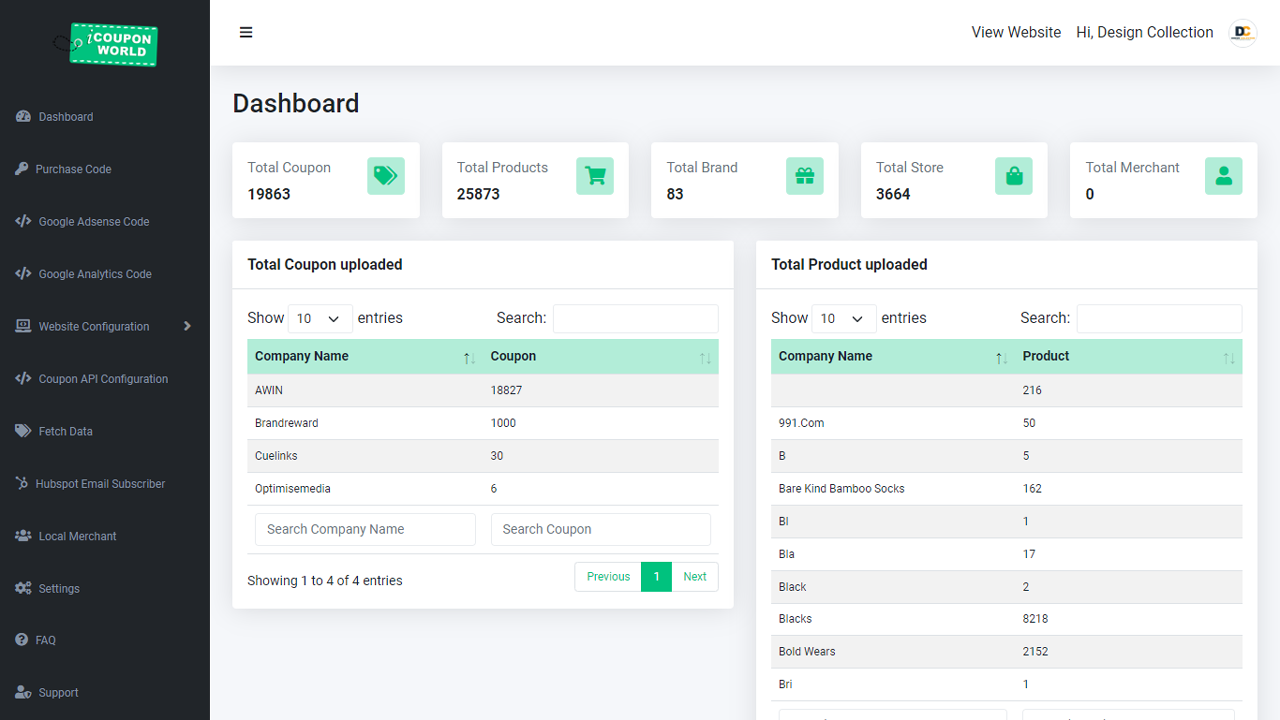Click the Total Store bag icon

tap(1014, 176)
